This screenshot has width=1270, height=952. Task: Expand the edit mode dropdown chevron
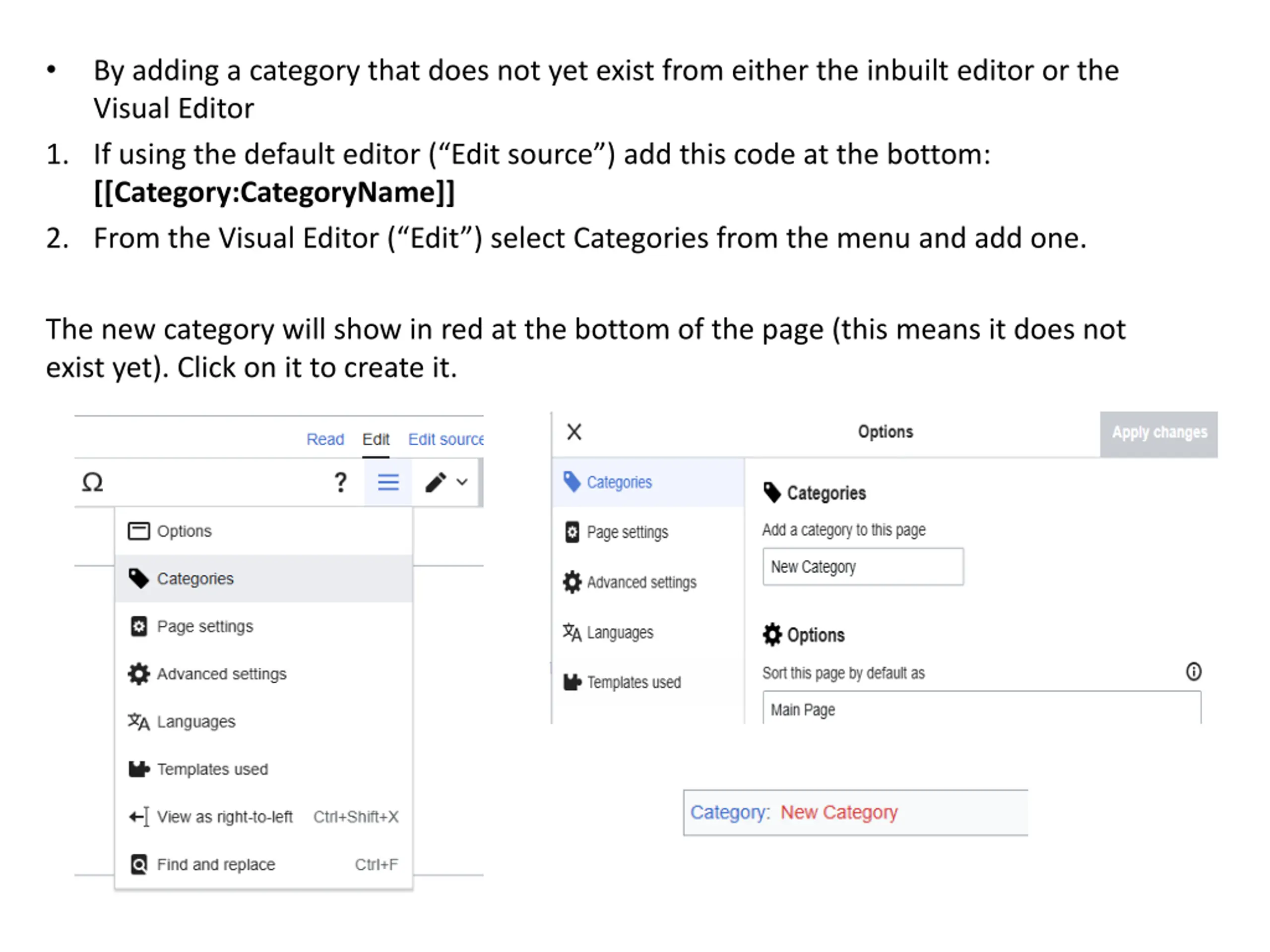[462, 482]
